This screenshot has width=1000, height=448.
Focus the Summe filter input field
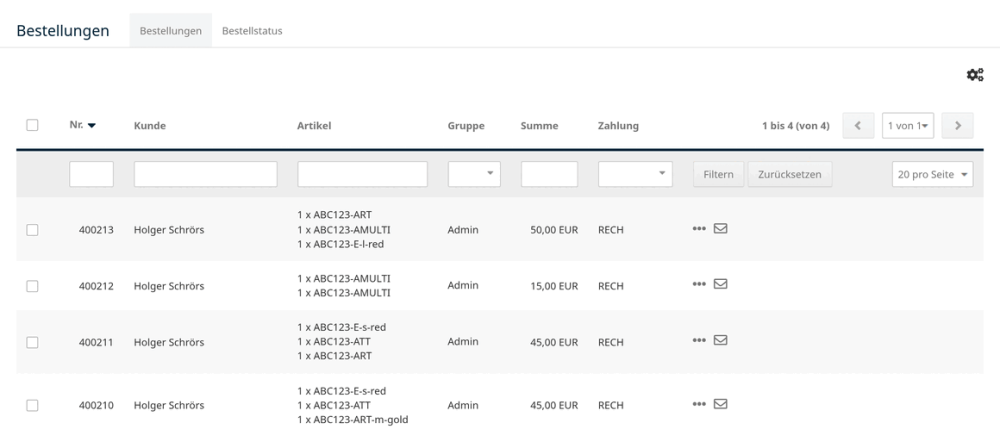coord(549,174)
